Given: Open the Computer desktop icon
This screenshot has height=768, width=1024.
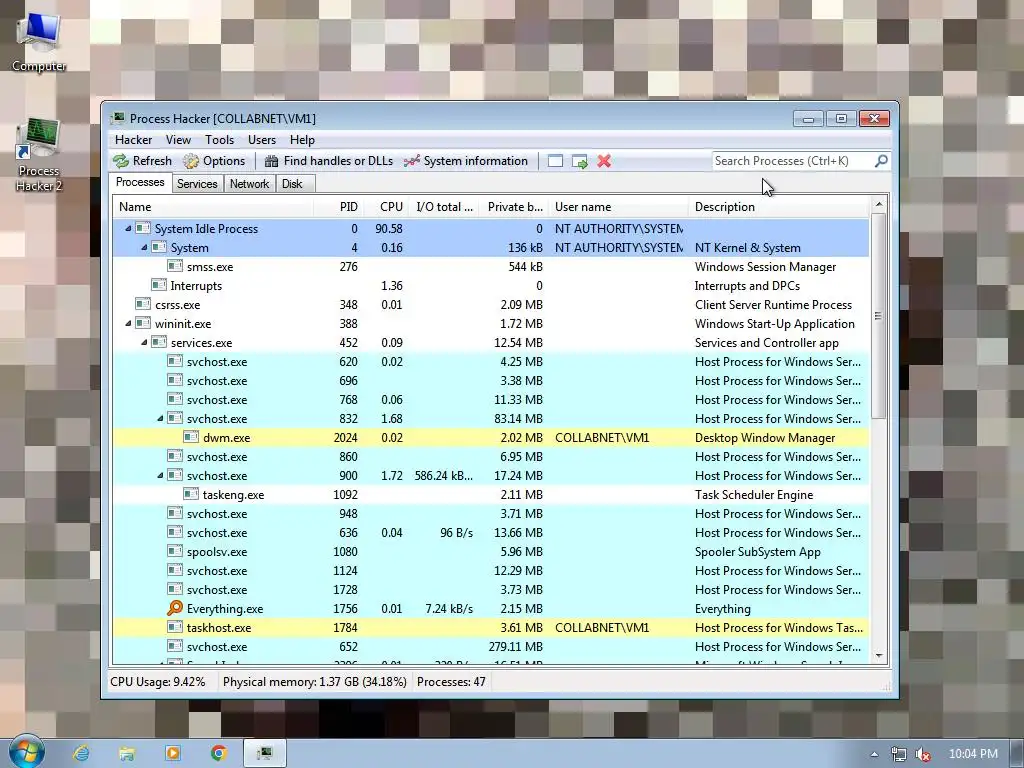Looking at the screenshot, I should point(39,42).
